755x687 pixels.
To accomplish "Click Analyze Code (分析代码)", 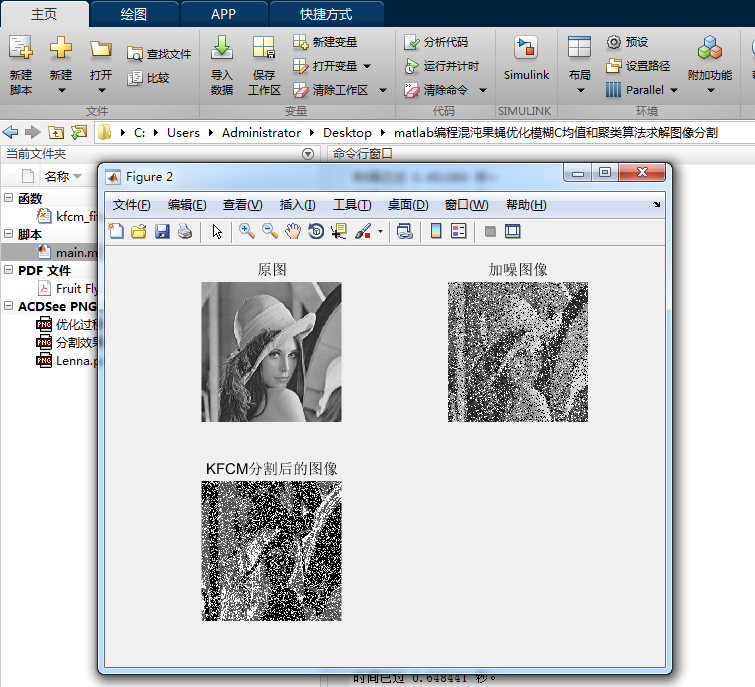I will pos(436,42).
